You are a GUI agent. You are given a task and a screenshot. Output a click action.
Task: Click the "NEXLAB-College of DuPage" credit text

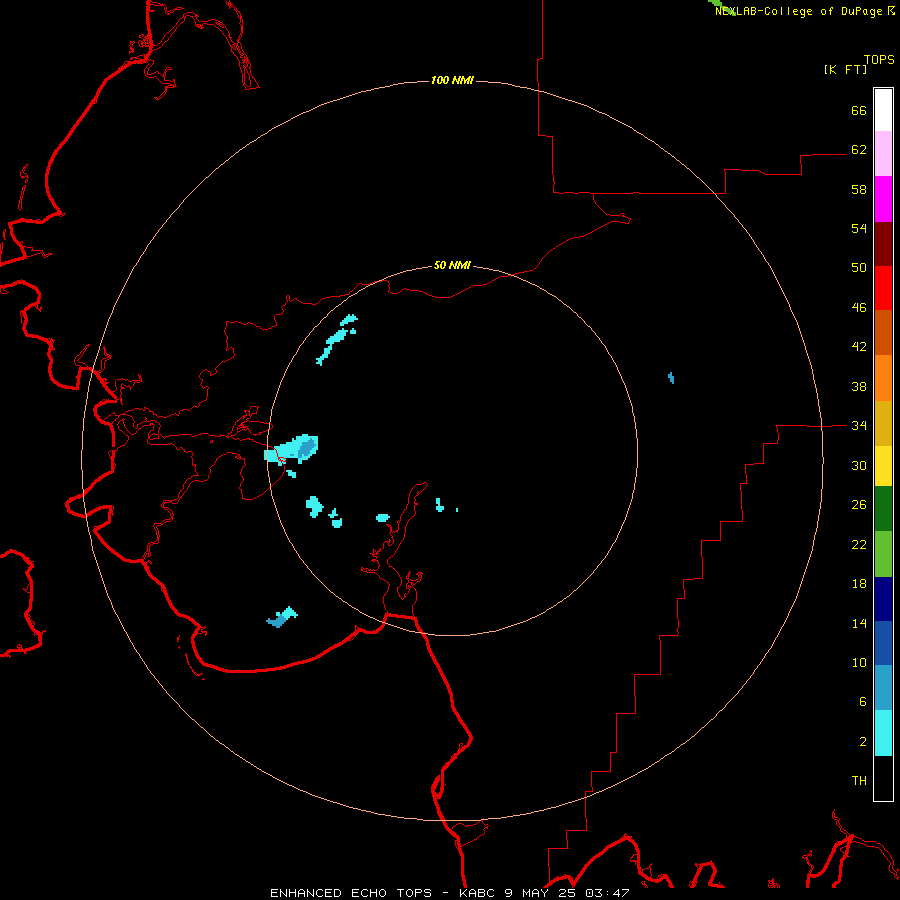click(x=800, y=11)
